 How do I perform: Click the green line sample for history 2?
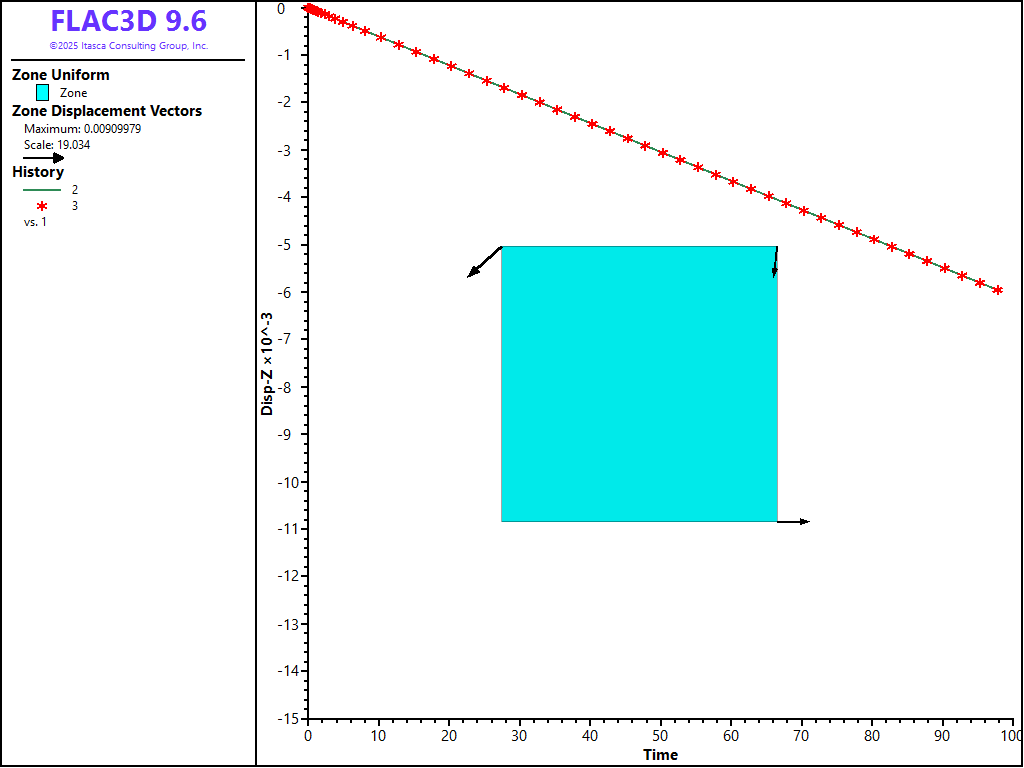[x=42, y=189]
